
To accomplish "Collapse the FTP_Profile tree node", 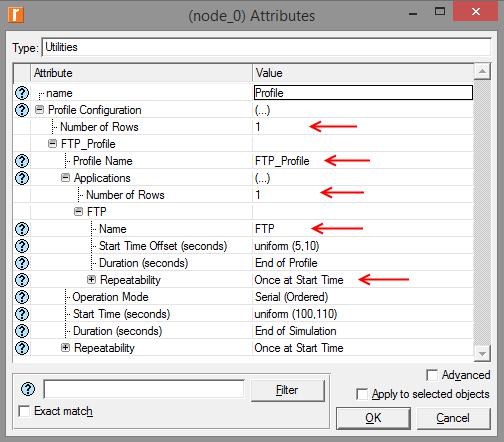I will coord(52,144).
